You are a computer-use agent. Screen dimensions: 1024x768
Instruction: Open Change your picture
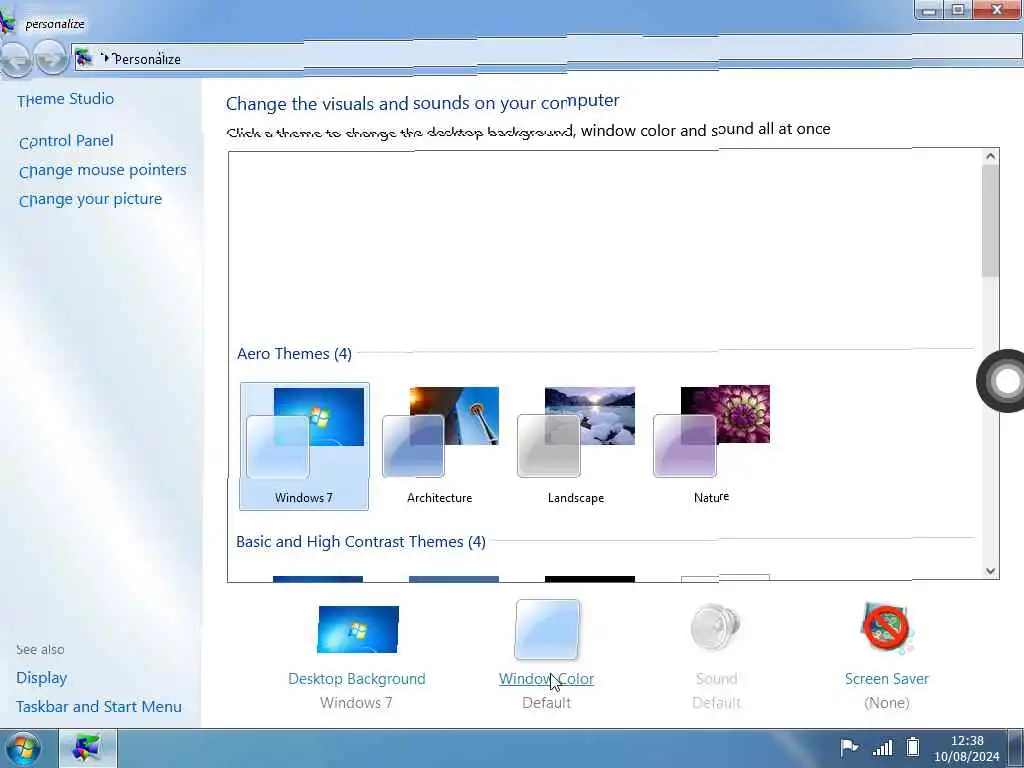click(x=90, y=199)
